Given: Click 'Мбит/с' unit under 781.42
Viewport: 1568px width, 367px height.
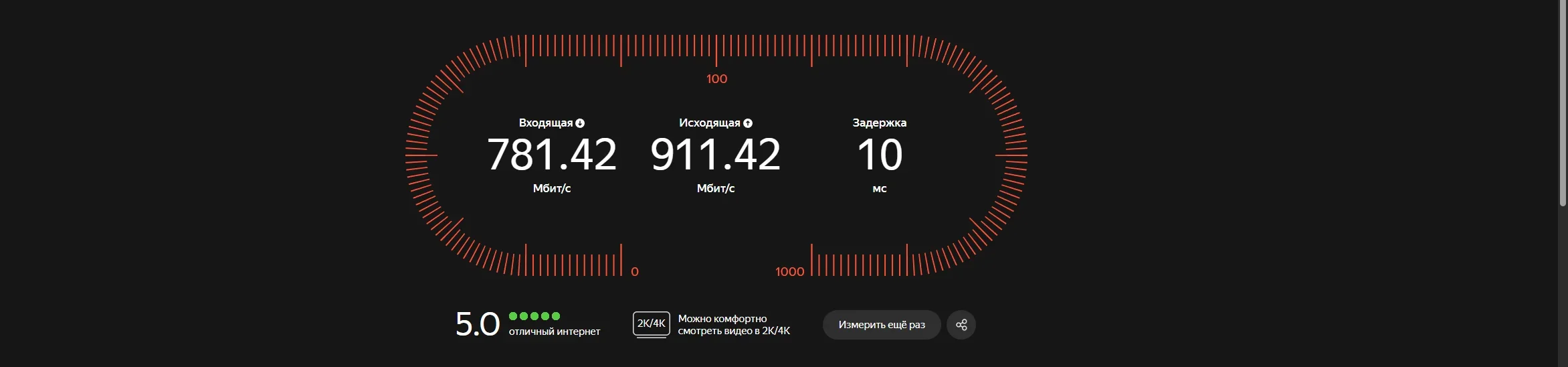Looking at the screenshot, I should pyautogui.click(x=552, y=189).
